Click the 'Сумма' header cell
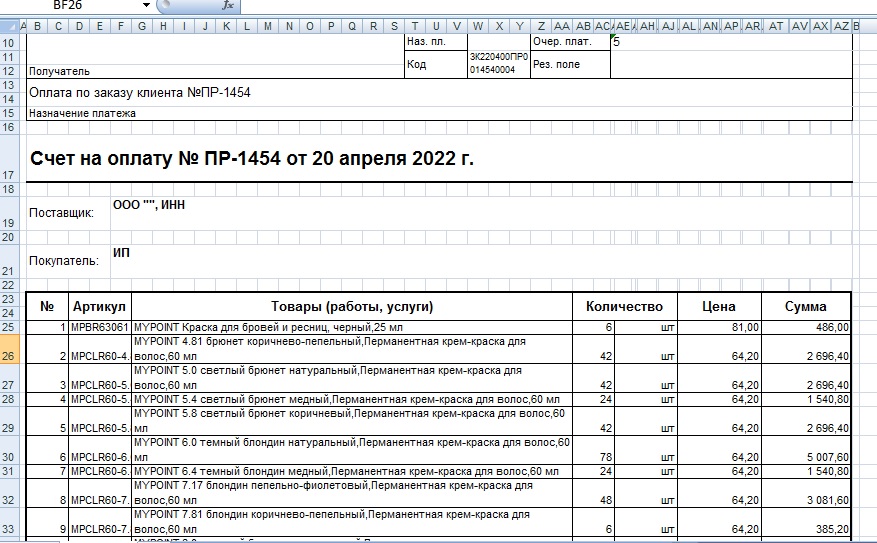The width and height of the screenshot is (877, 543). [x=805, y=306]
